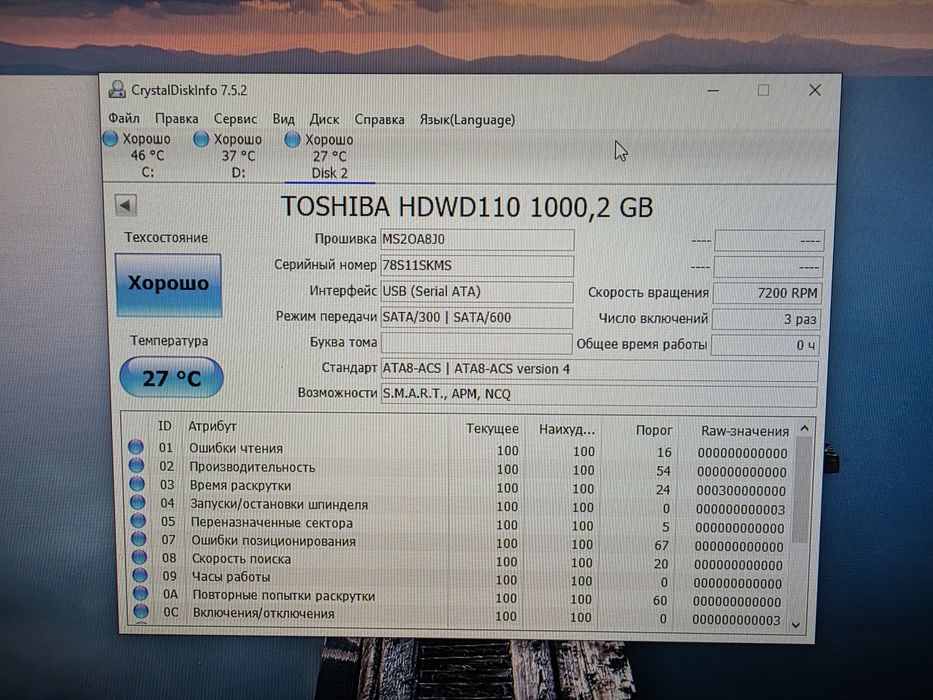
Task: Open the Файл menu
Action: tap(124, 118)
